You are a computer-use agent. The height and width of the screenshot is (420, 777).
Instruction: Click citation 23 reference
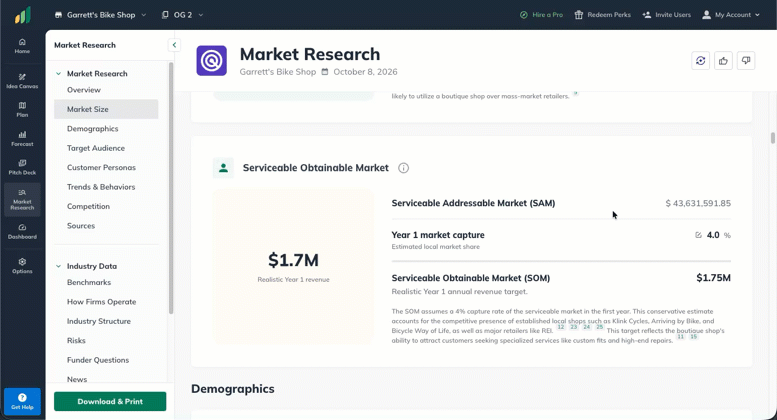(573, 327)
